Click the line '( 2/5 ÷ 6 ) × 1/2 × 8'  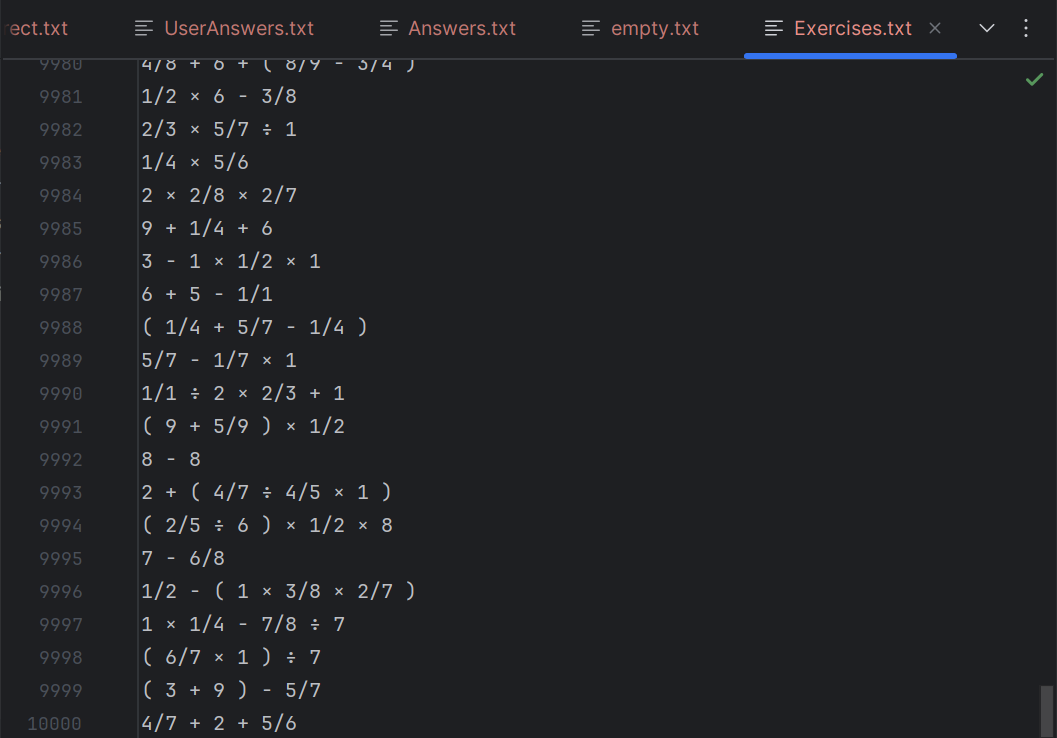(x=267, y=526)
